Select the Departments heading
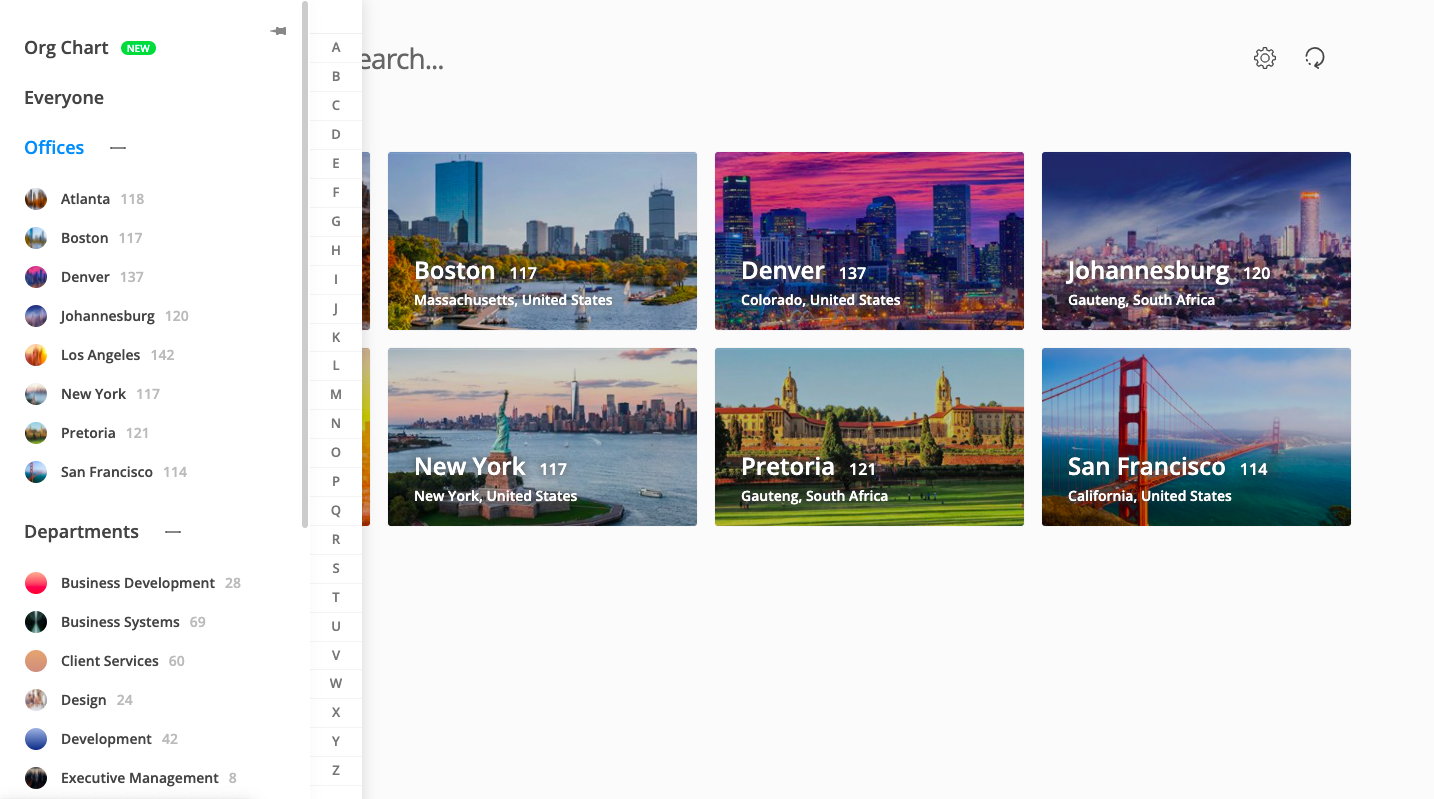The height and width of the screenshot is (799, 1434). pos(81,532)
